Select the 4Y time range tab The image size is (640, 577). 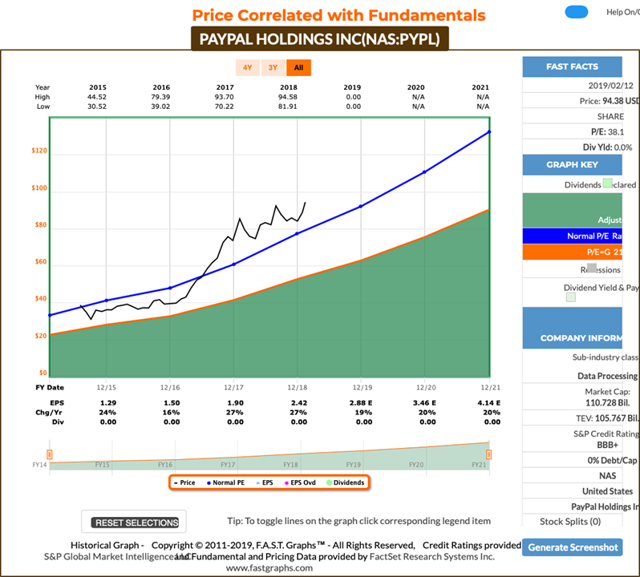[x=247, y=68]
